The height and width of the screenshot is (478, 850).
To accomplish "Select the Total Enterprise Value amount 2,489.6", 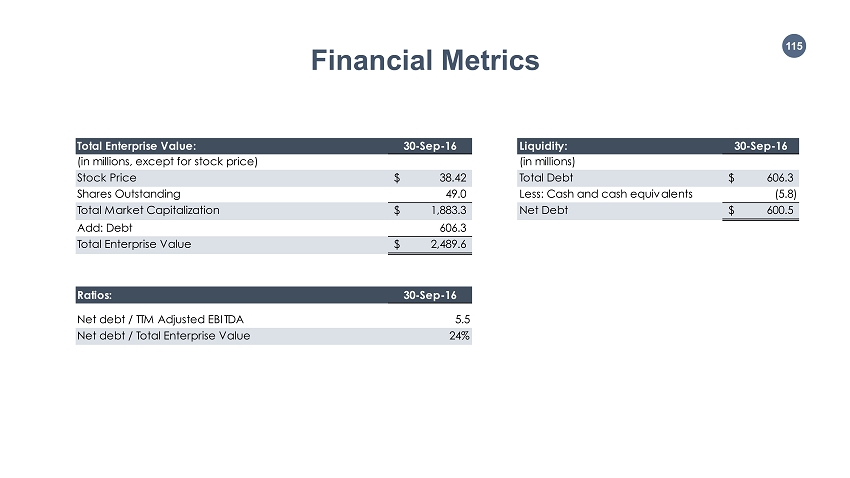I will (x=449, y=243).
